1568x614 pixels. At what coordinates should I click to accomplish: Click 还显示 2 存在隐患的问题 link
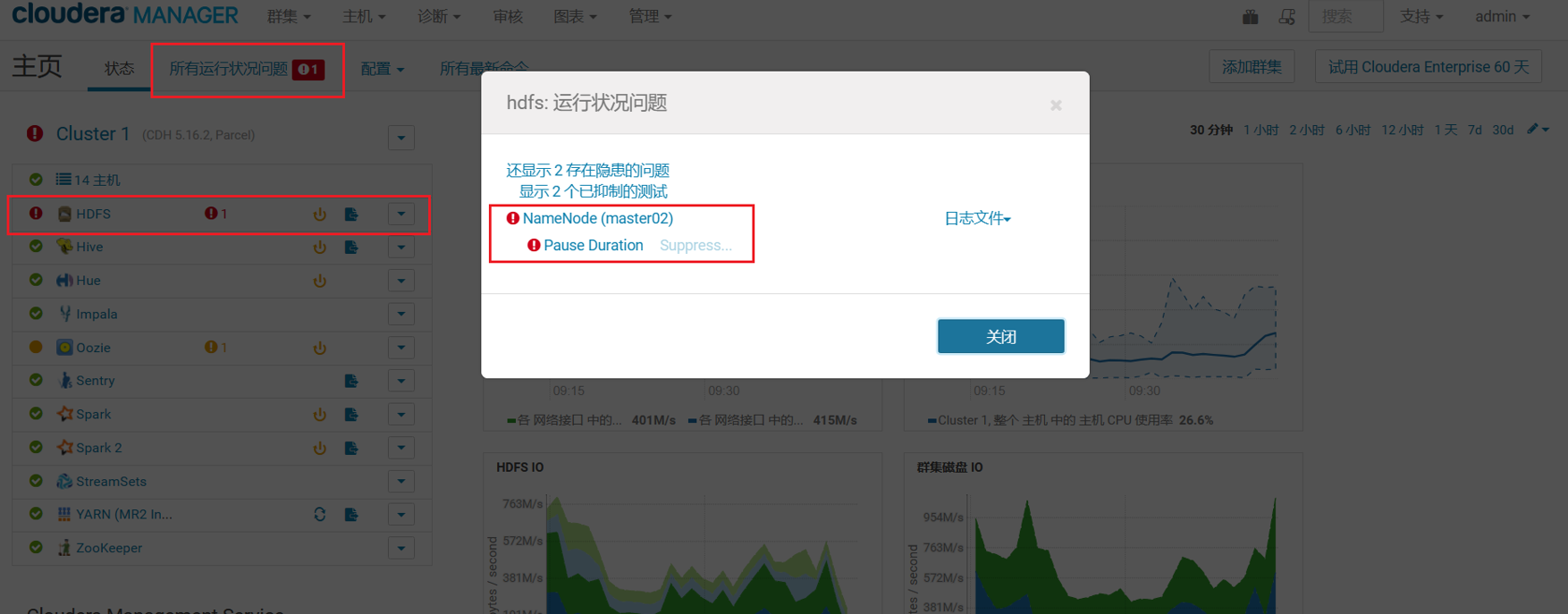[x=587, y=170]
